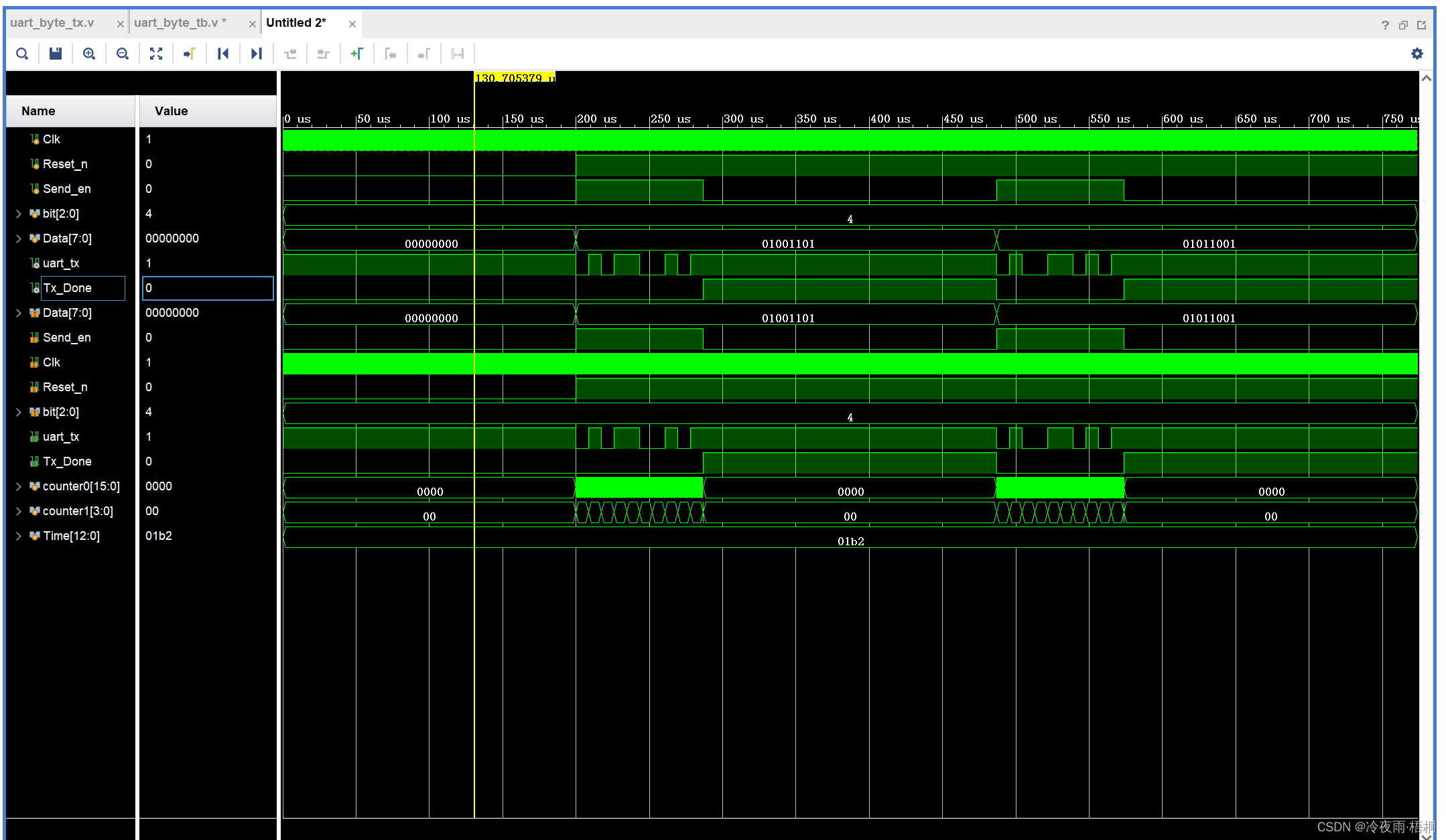Switch to uart_byte_tb.v tab
This screenshot has height=840, width=1446.
click(180, 23)
